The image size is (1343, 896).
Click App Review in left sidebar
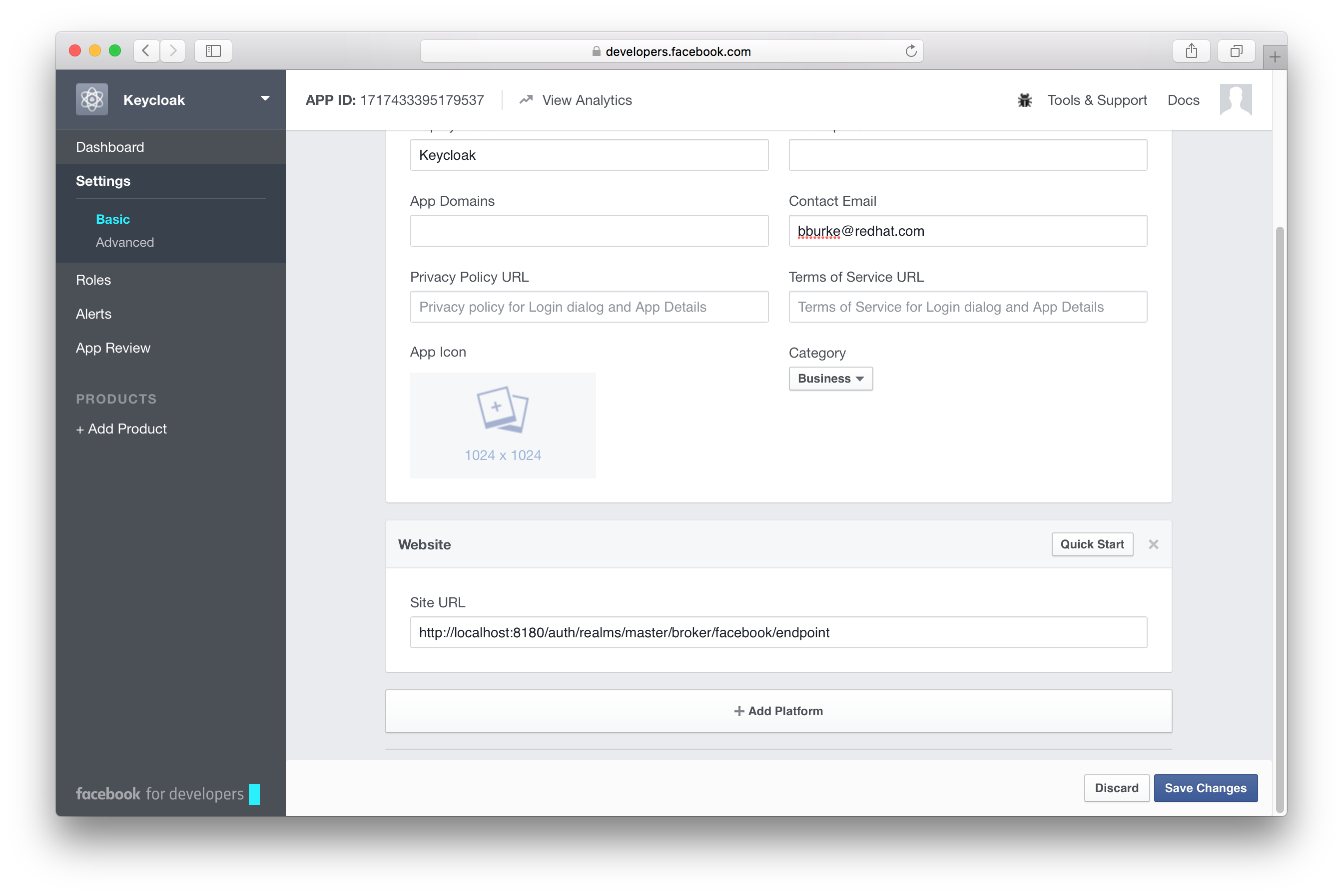point(113,347)
